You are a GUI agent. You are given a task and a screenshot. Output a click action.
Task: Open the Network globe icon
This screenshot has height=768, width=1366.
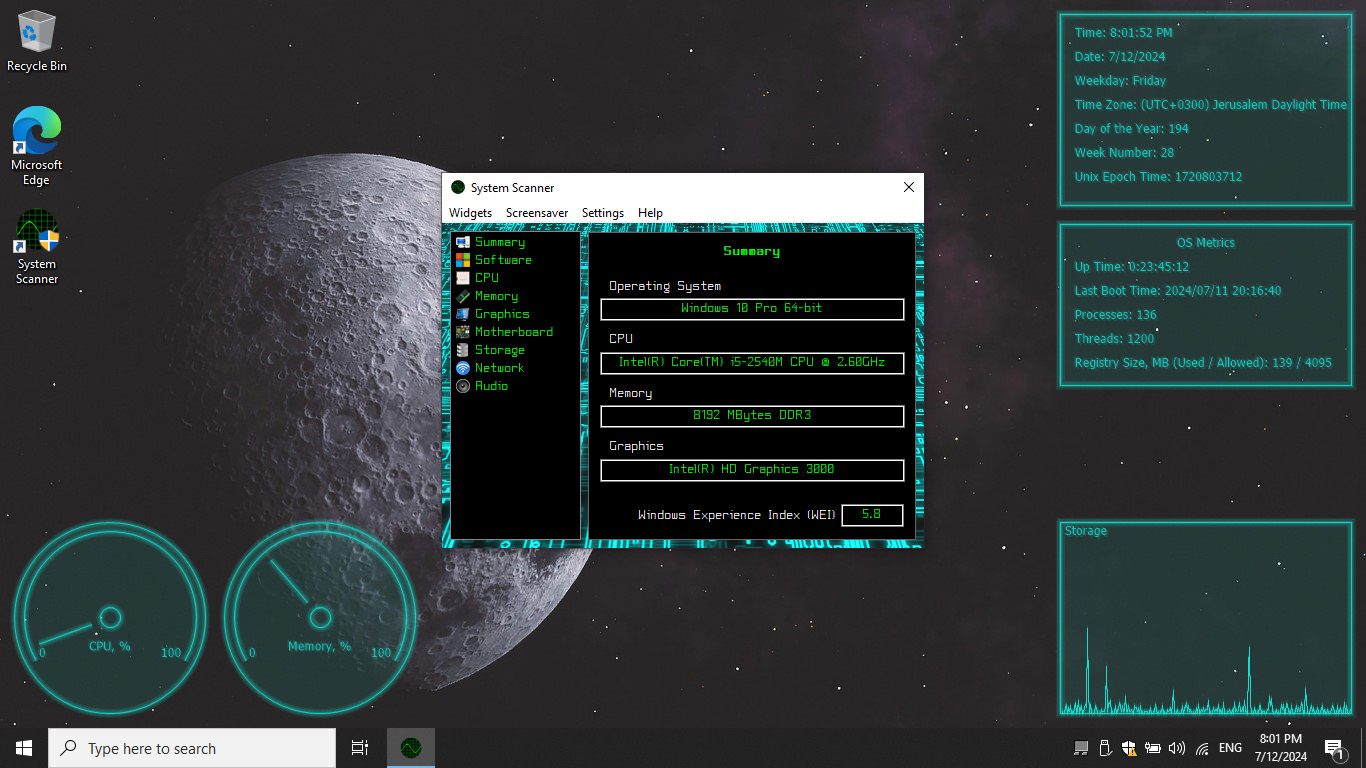463,368
